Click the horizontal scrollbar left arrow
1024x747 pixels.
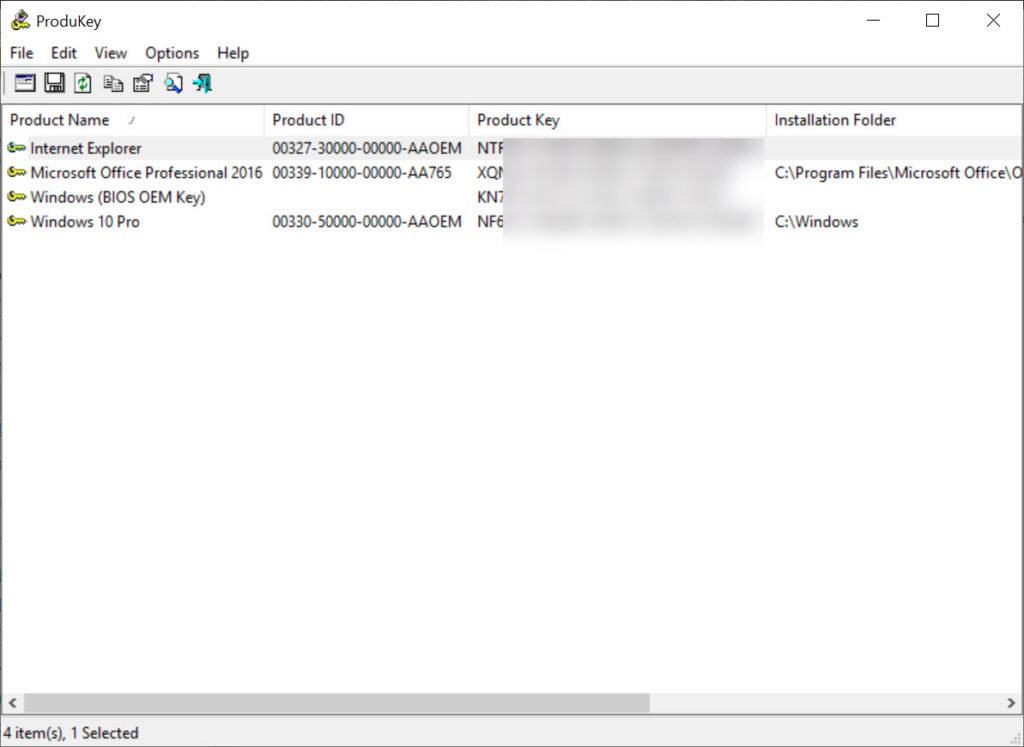tap(12, 703)
